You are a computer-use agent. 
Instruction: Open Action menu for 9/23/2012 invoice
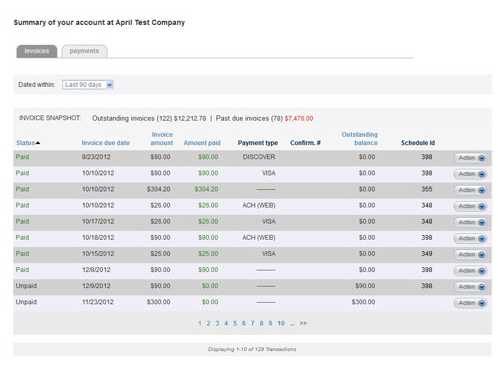point(470,158)
